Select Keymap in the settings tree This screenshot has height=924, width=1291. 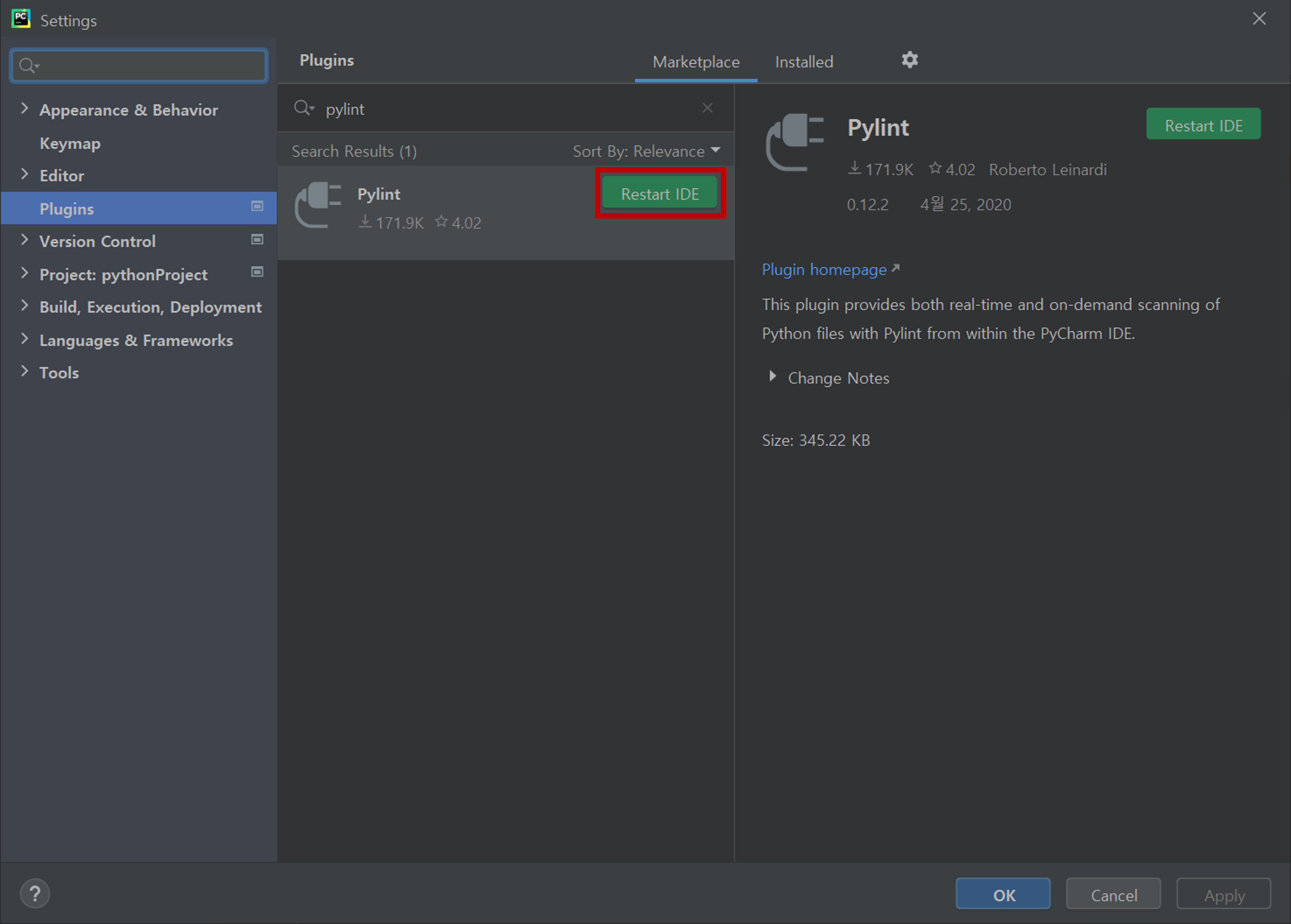click(70, 143)
